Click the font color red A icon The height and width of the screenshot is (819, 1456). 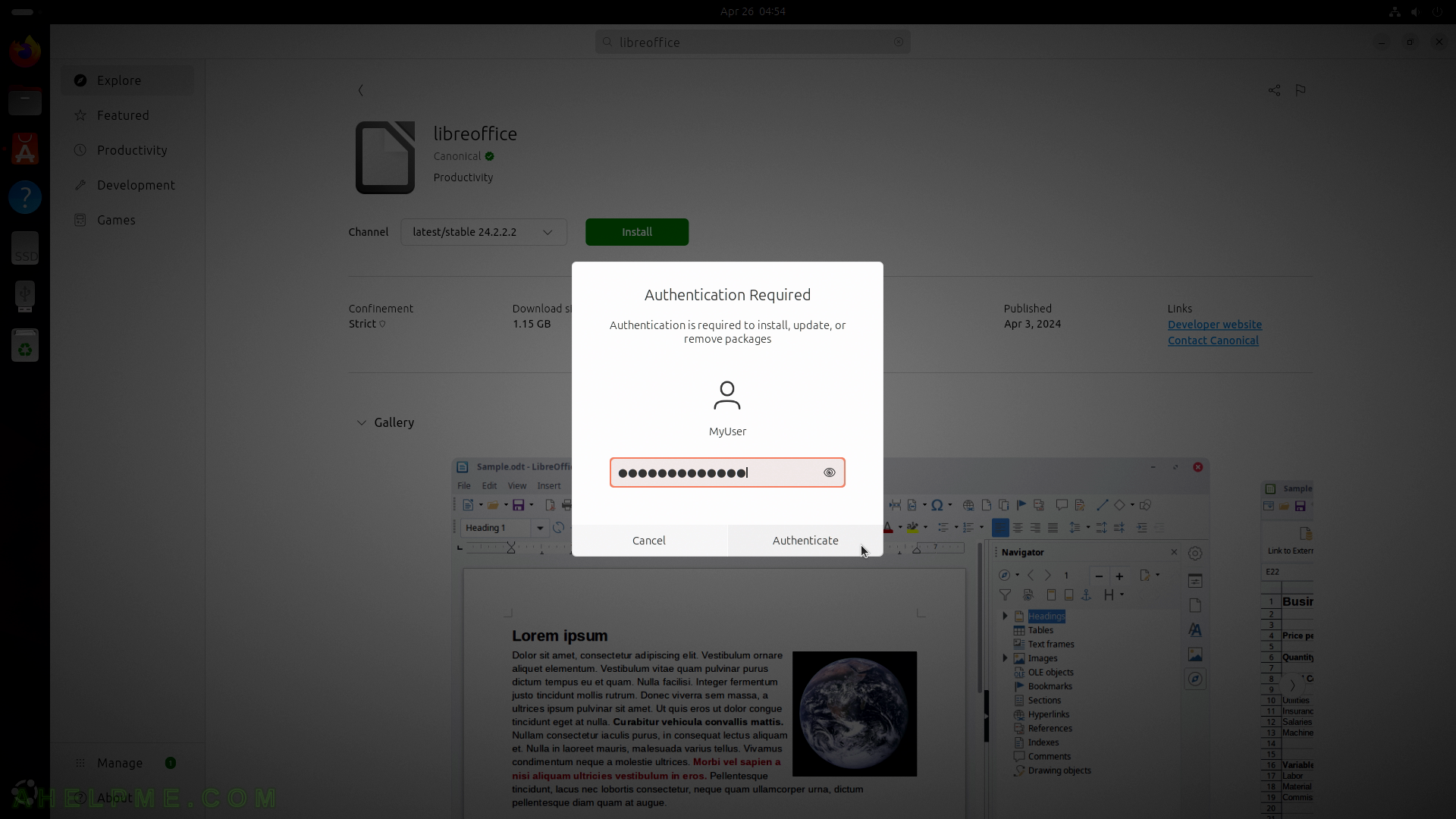[888, 528]
